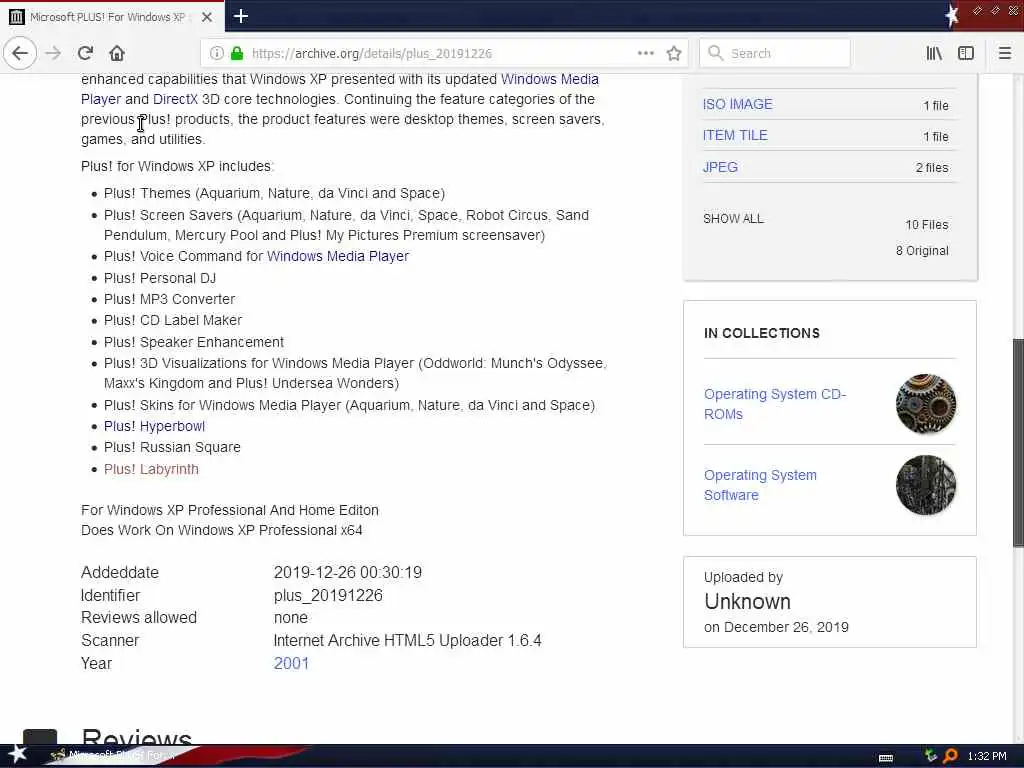
Task: Click the gears thumbnail for CD-ROMs collection
Action: point(925,404)
